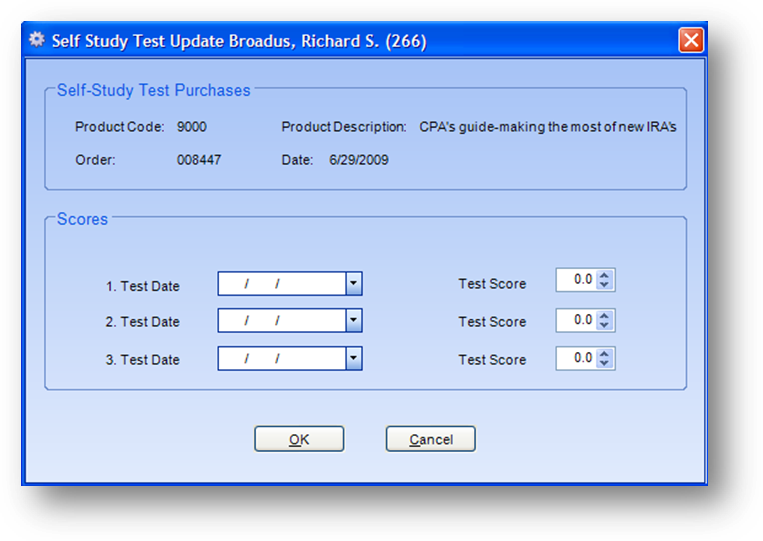Click into the 1. Test Date field

[x=282, y=284]
